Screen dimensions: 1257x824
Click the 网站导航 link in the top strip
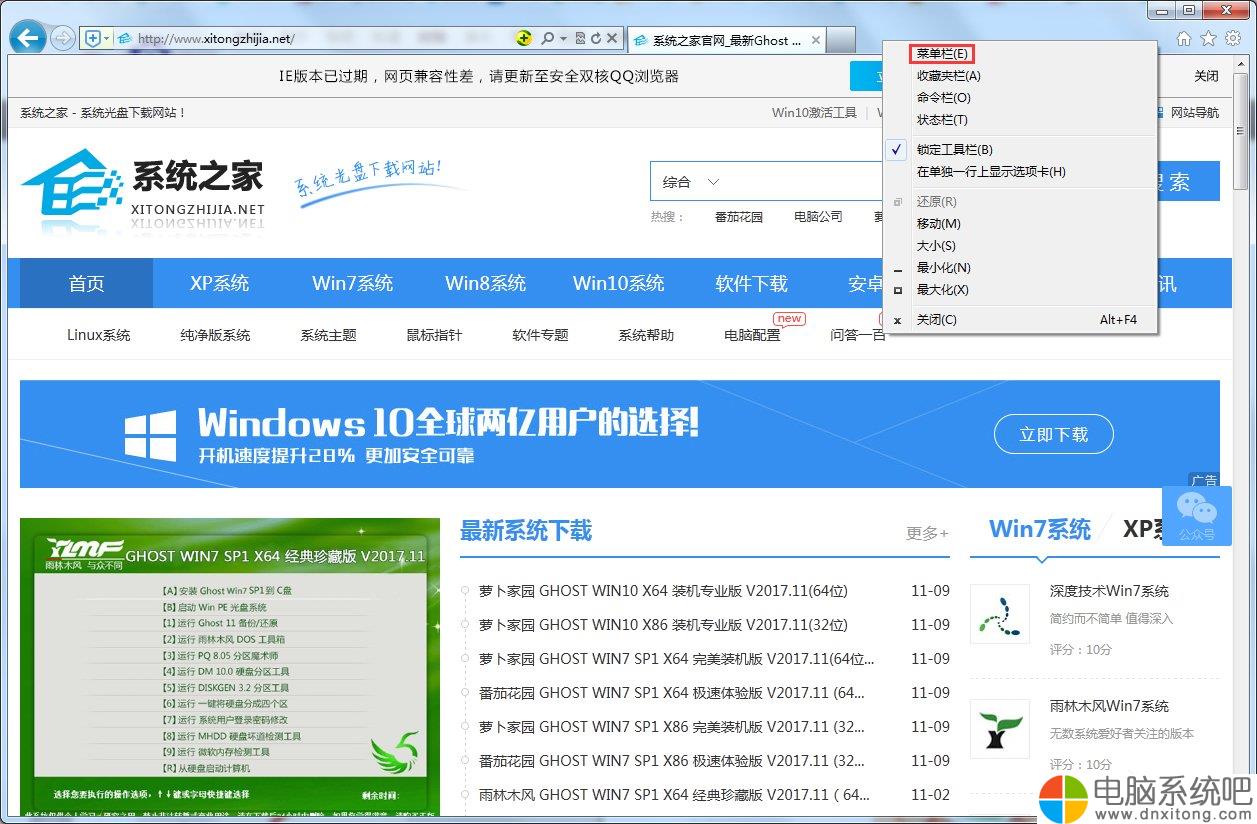1195,113
